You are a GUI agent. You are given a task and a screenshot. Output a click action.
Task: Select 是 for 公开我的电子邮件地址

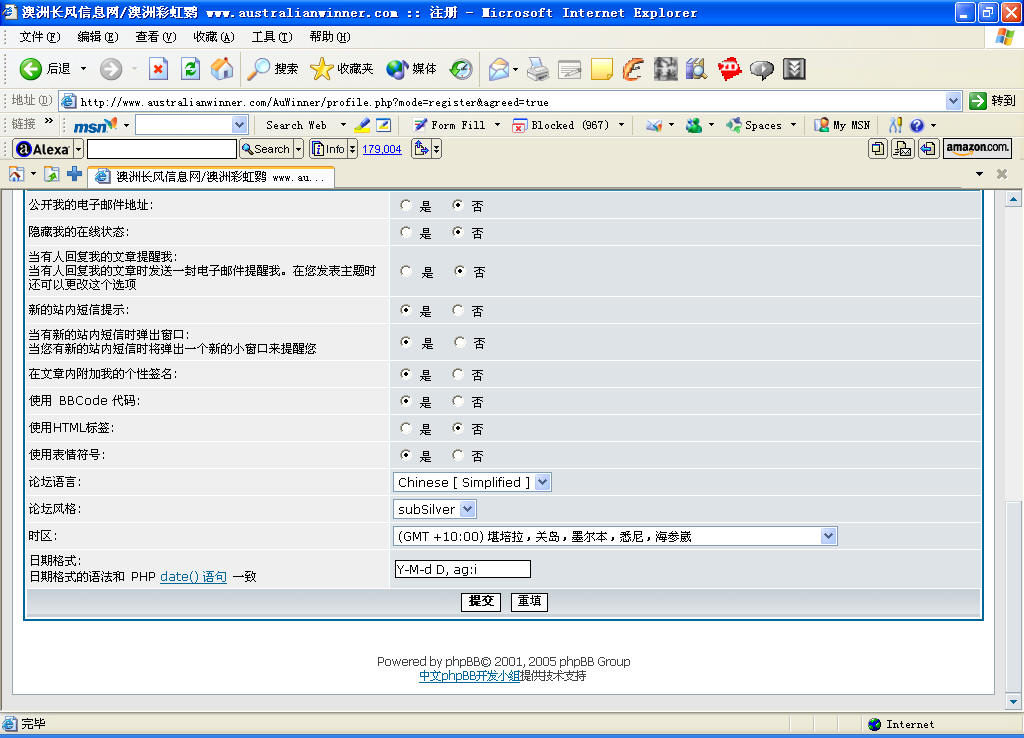(x=406, y=206)
